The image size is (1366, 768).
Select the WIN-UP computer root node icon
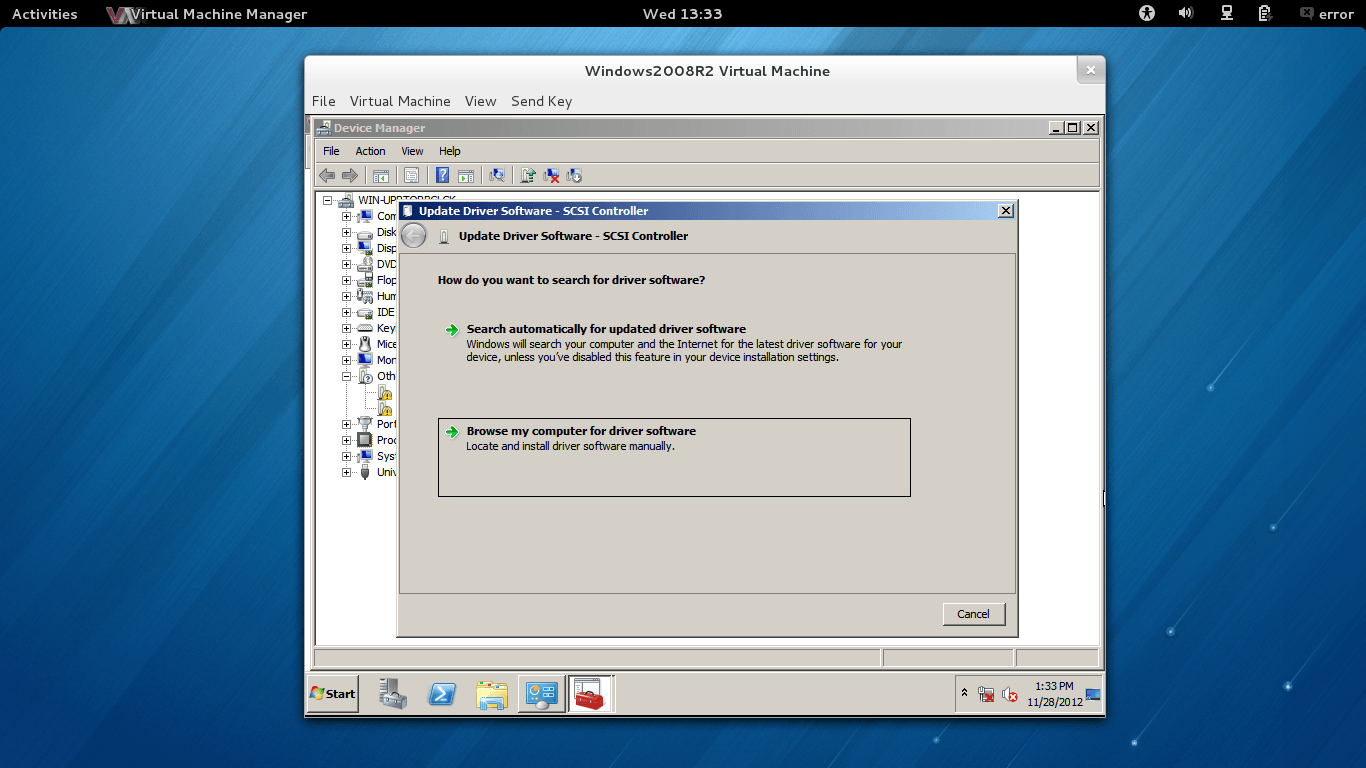[x=347, y=200]
